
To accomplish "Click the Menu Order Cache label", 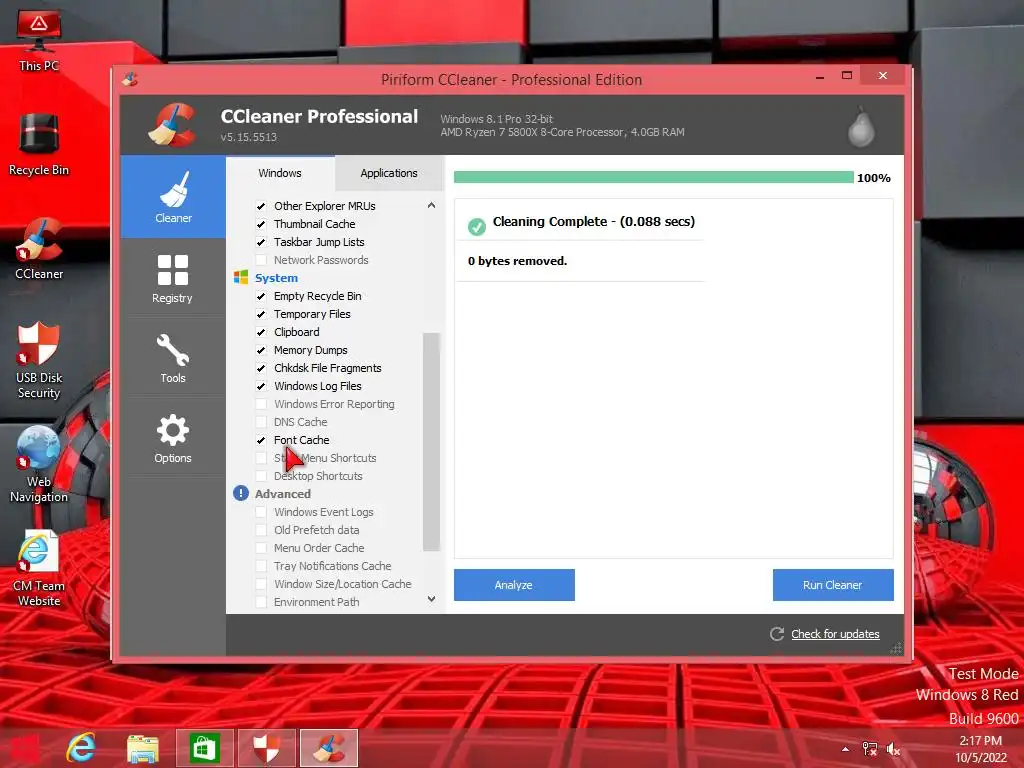I will (319, 548).
